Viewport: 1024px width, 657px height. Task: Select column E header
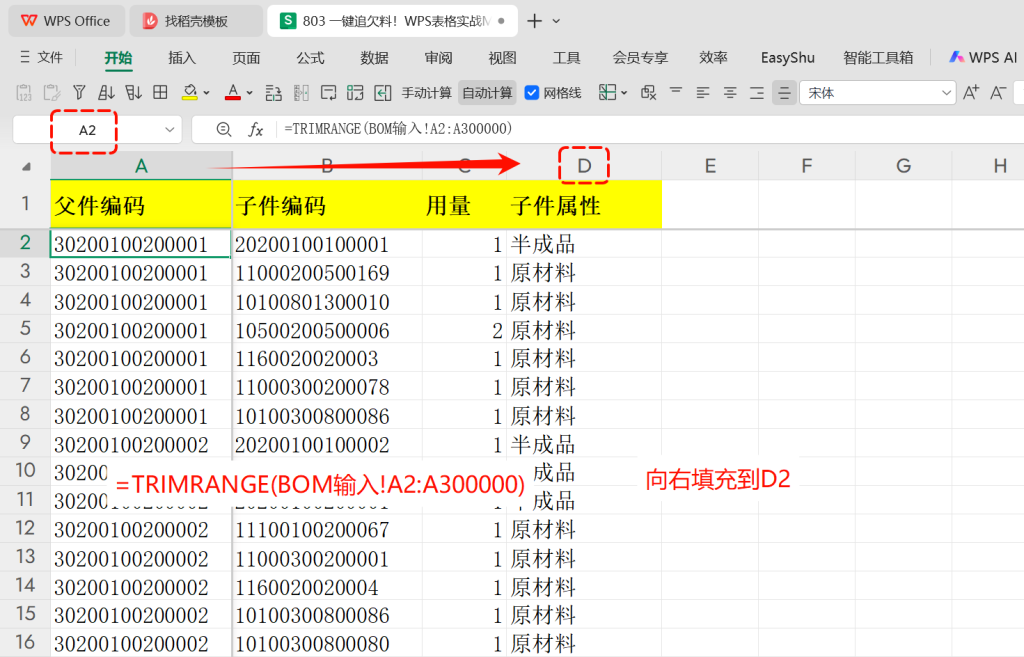(710, 166)
